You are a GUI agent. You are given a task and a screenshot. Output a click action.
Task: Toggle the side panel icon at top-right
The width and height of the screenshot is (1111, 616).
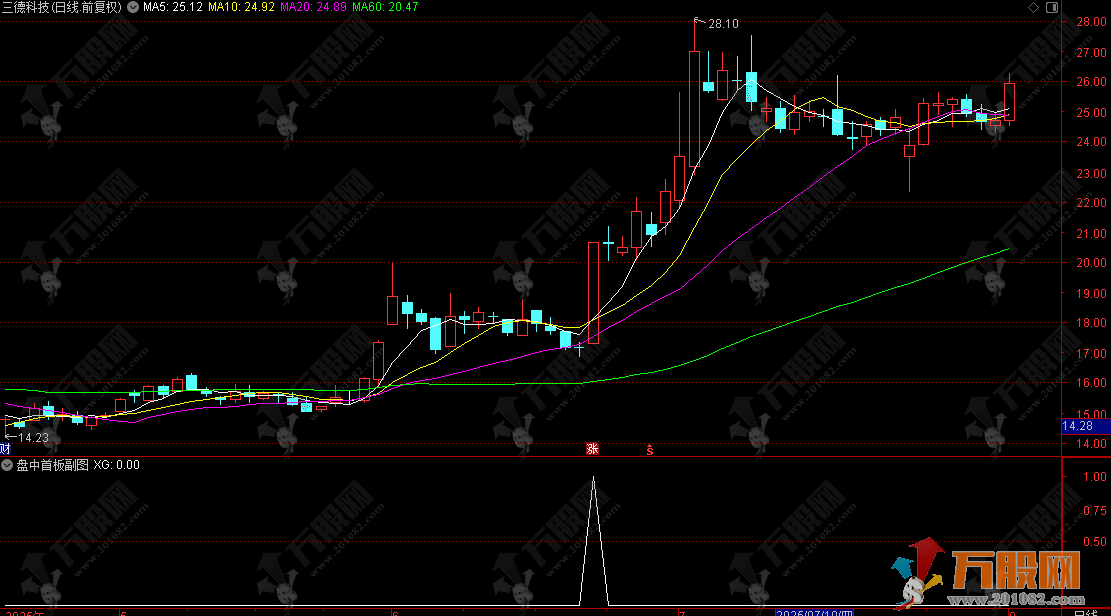tap(1052, 7)
